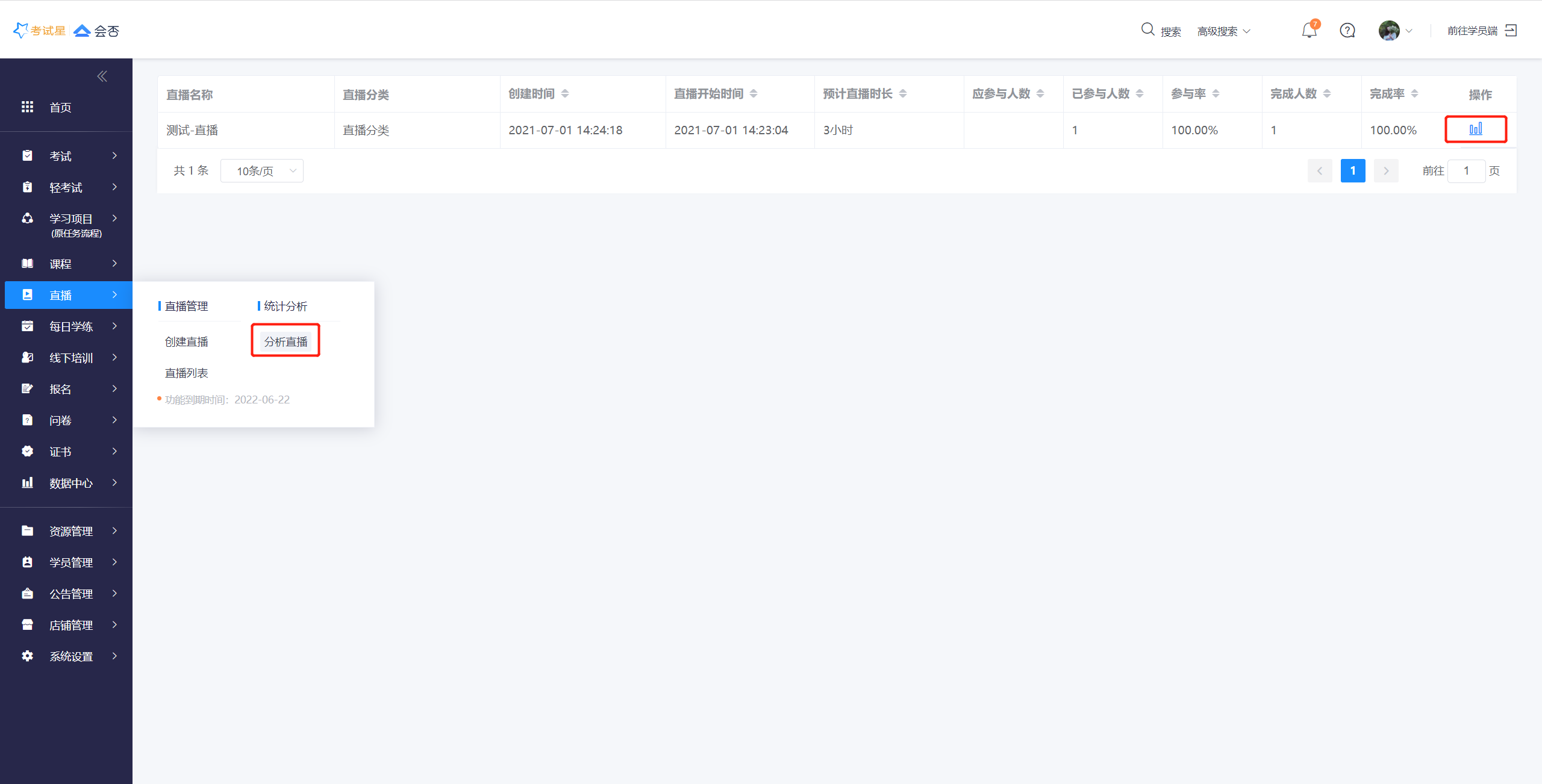The height and width of the screenshot is (784, 1542).
Task: Select 创建直播 in the 直播管理 submenu
Action: point(187,341)
